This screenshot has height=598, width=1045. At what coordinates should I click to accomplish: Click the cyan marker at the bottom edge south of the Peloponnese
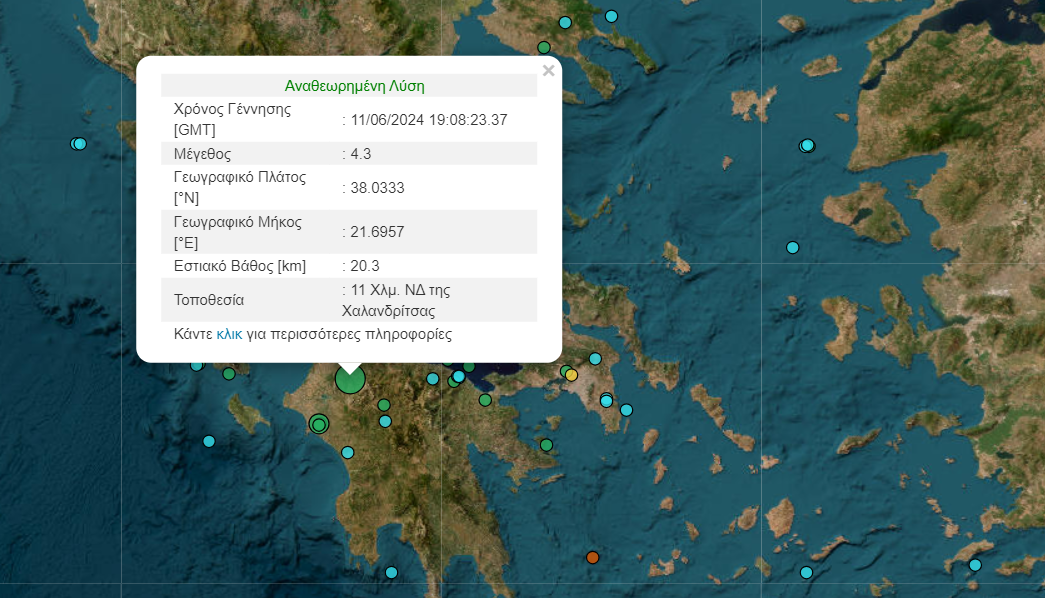(x=391, y=573)
